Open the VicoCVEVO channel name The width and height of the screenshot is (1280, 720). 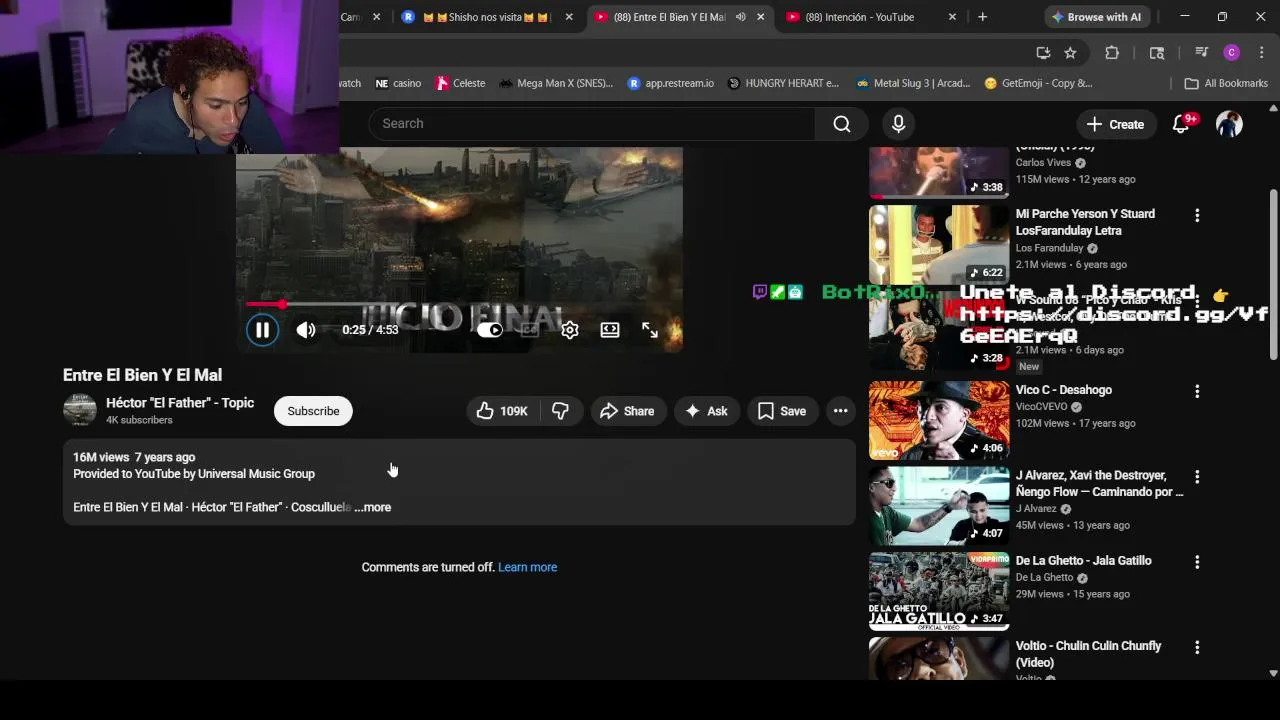[1042, 407]
